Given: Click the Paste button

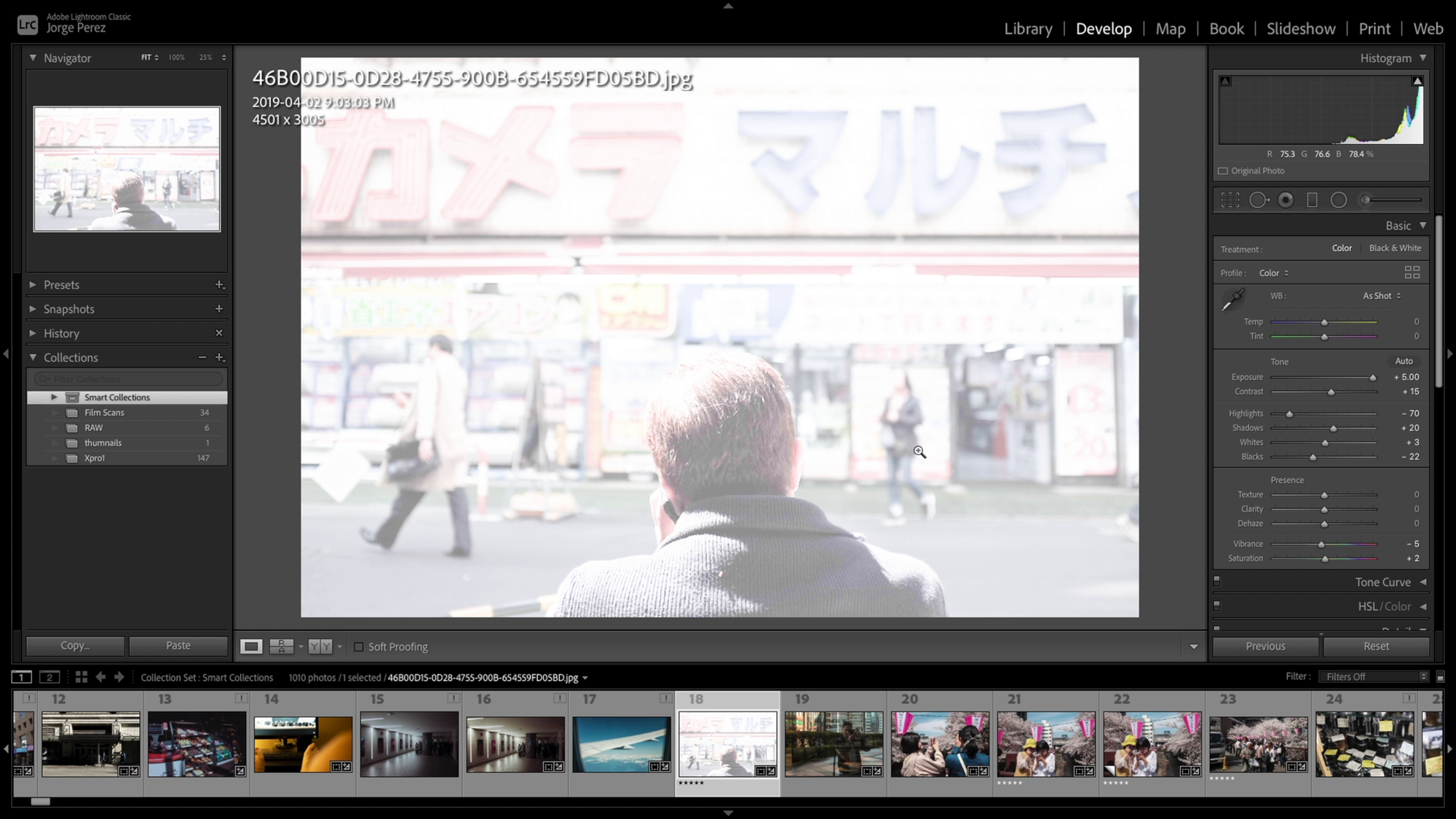Looking at the screenshot, I should (x=178, y=646).
